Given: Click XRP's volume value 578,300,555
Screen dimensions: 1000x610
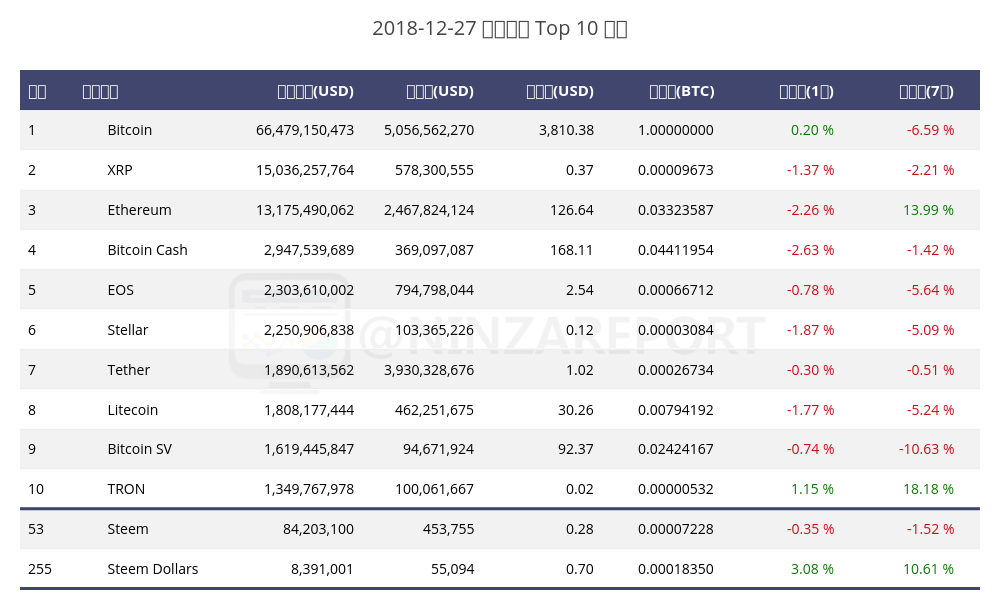Looking at the screenshot, I should [434, 170].
